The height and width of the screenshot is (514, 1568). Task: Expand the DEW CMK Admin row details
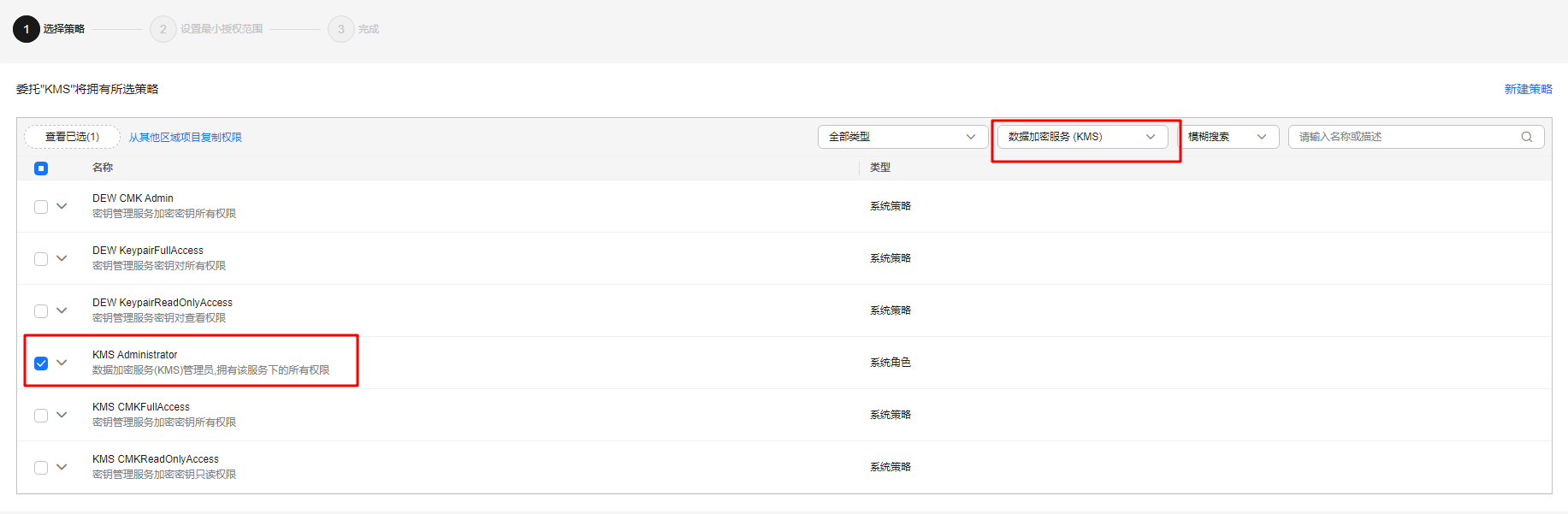62,206
